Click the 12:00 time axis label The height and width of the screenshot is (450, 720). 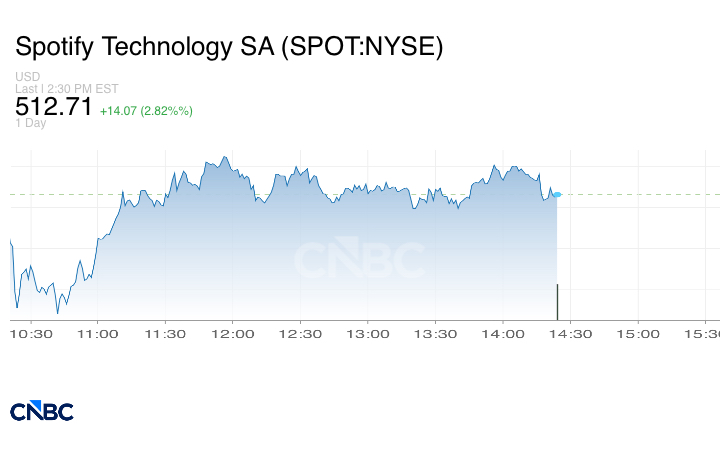[x=233, y=334]
